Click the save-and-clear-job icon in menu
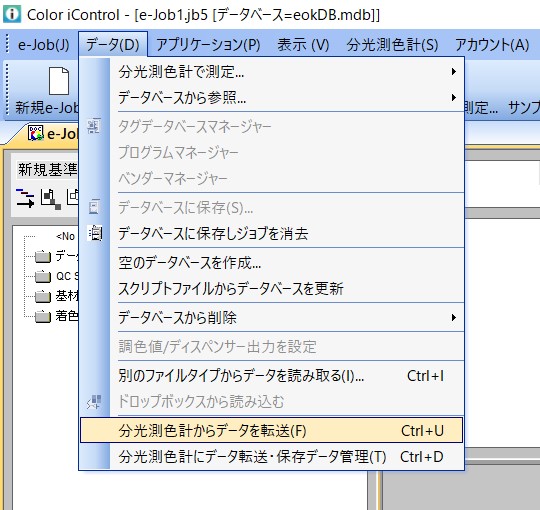 [x=94, y=233]
